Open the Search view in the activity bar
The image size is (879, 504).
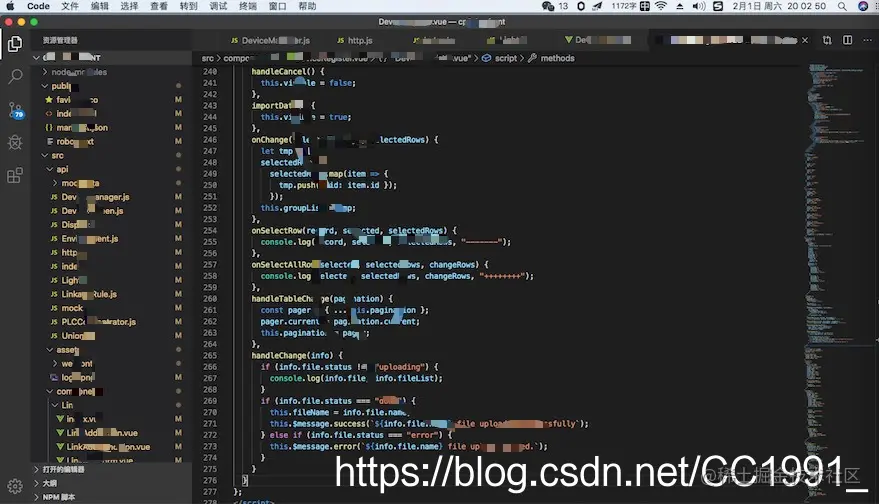(x=15, y=76)
